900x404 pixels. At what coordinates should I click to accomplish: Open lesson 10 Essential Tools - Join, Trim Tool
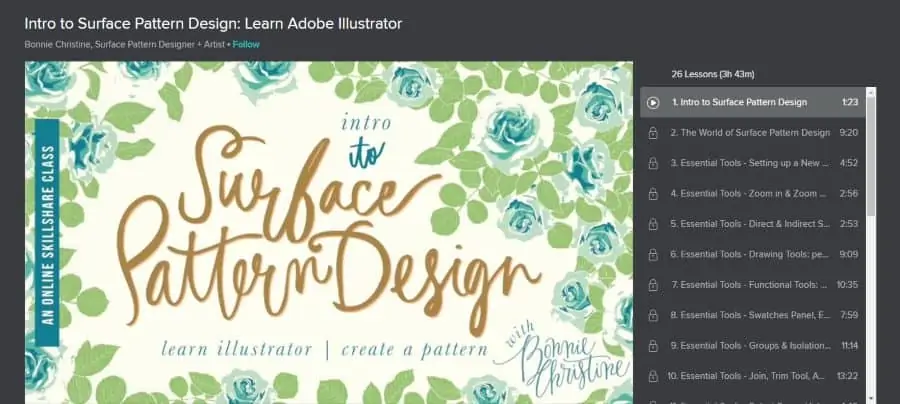click(x=752, y=376)
